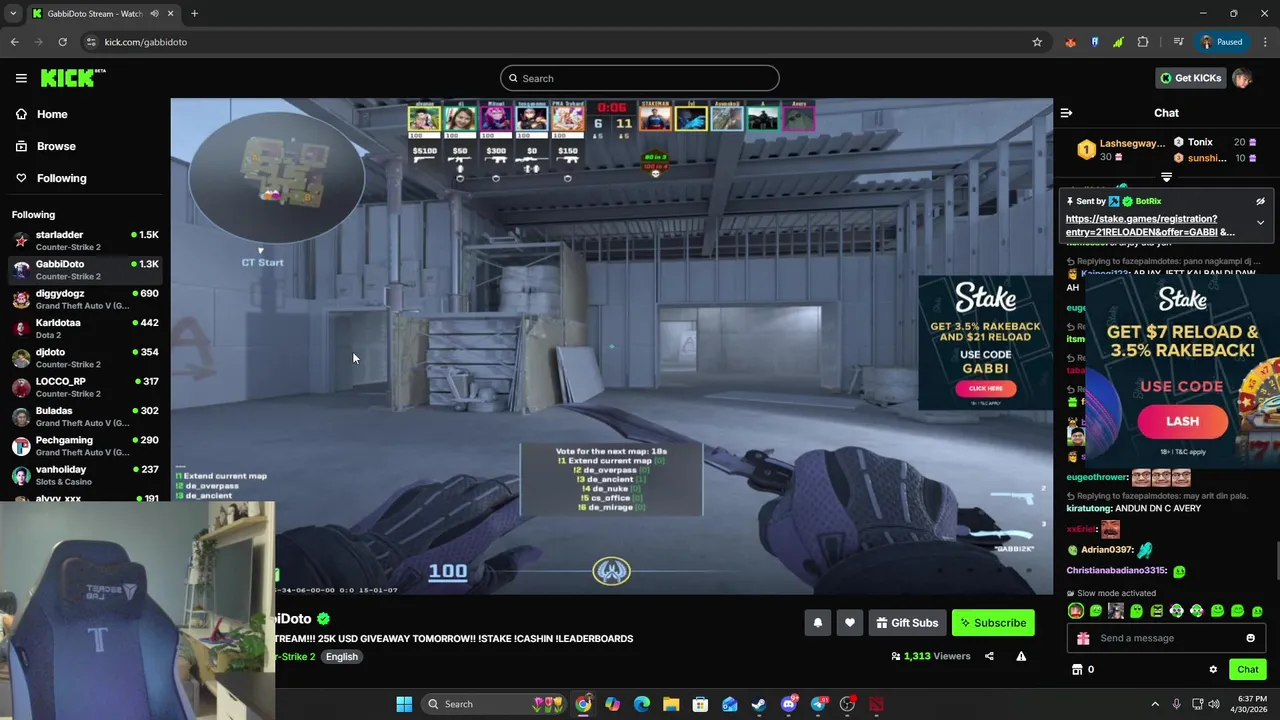Open the GabbiDoto channel in the Following list
The image size is (1280, 720).
coord(85,269)
